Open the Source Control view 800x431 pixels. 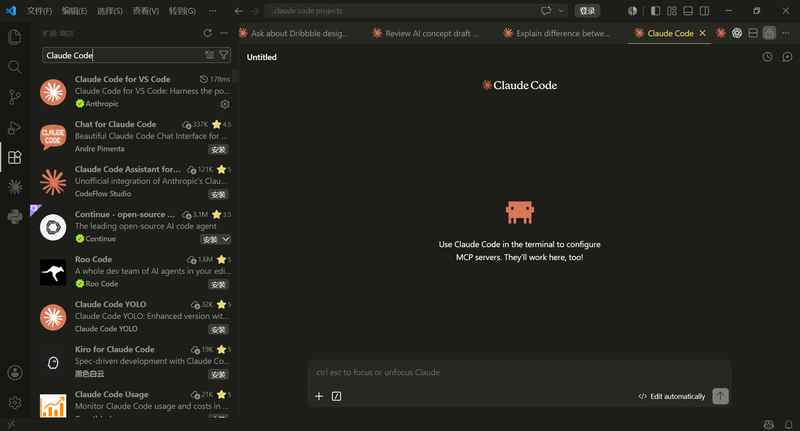[x=15, y=96]
